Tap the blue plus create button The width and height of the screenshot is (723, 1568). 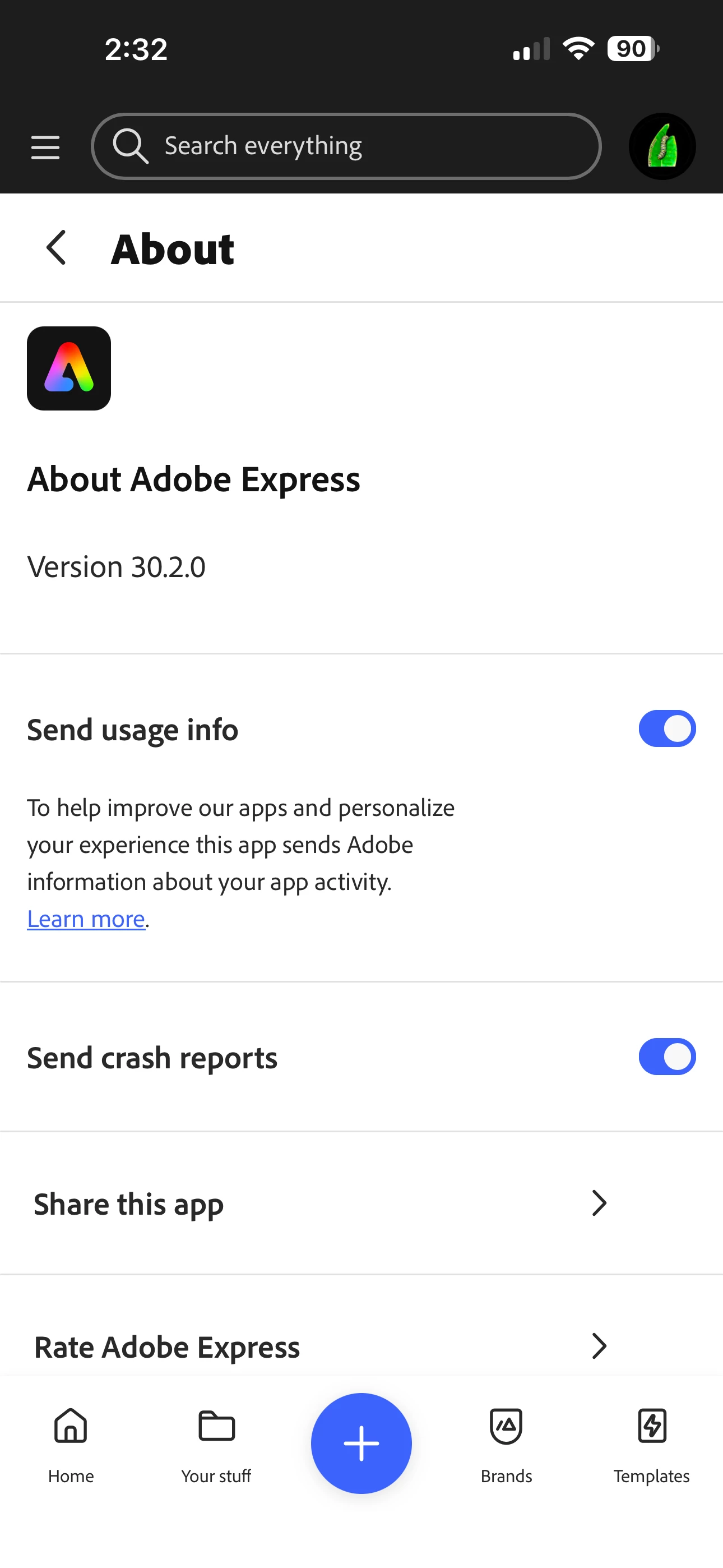[x=361, y=1443]
